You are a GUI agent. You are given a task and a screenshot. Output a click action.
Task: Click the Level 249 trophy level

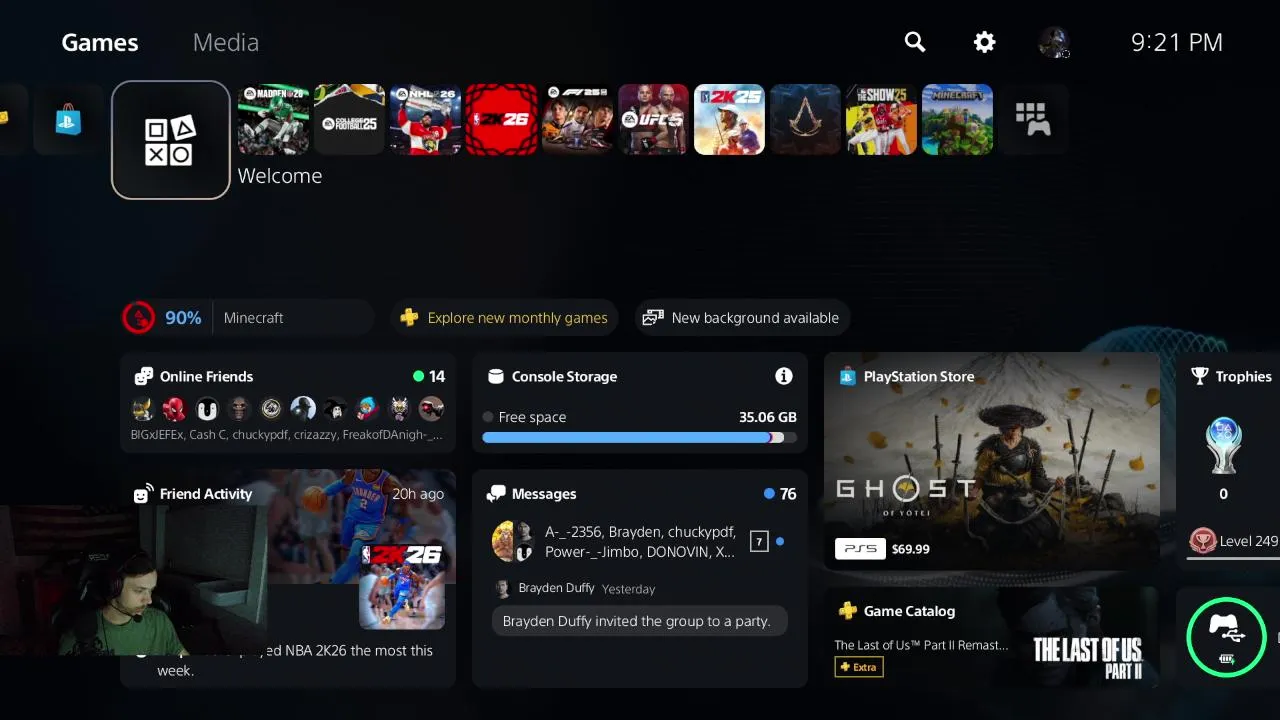(x=1248, y=541)
